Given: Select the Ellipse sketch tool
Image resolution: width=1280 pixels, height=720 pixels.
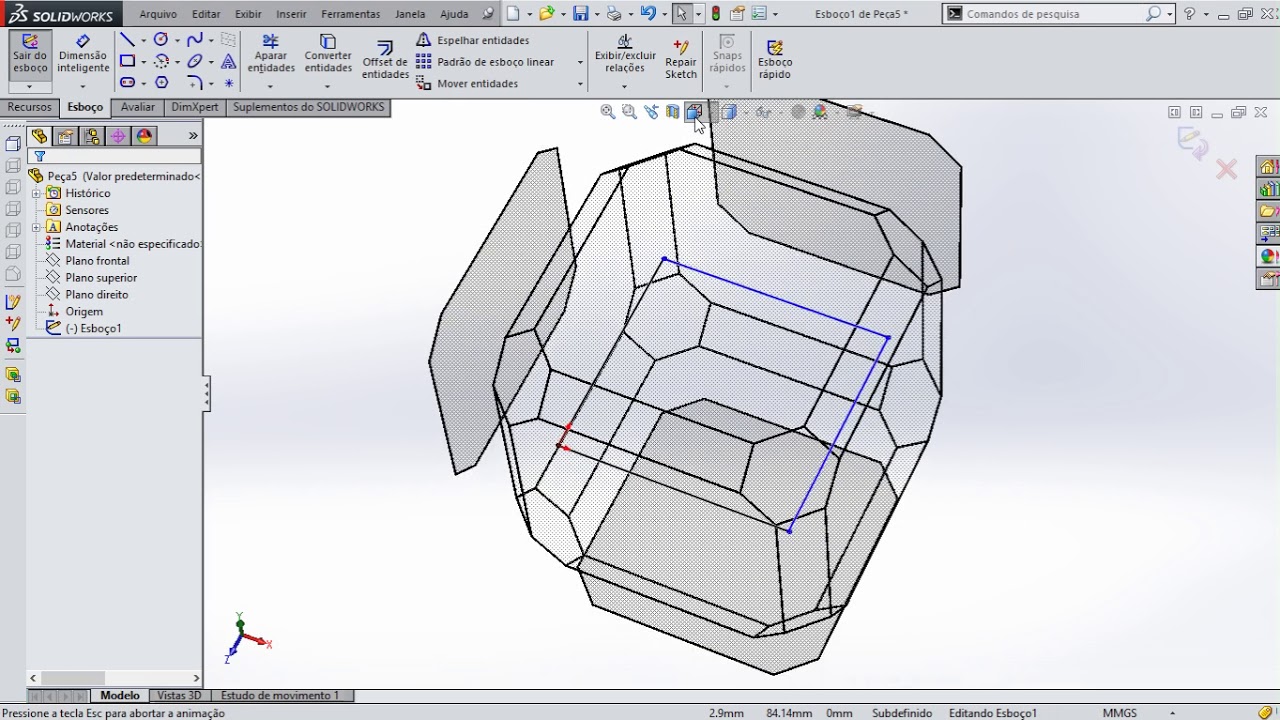Looking at the screenshot, I should click(194, 62).
